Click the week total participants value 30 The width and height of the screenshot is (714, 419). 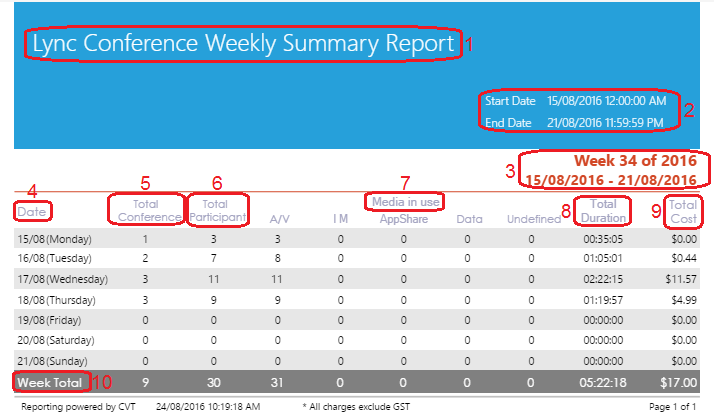pyautogui.click(x=214, y=383)
